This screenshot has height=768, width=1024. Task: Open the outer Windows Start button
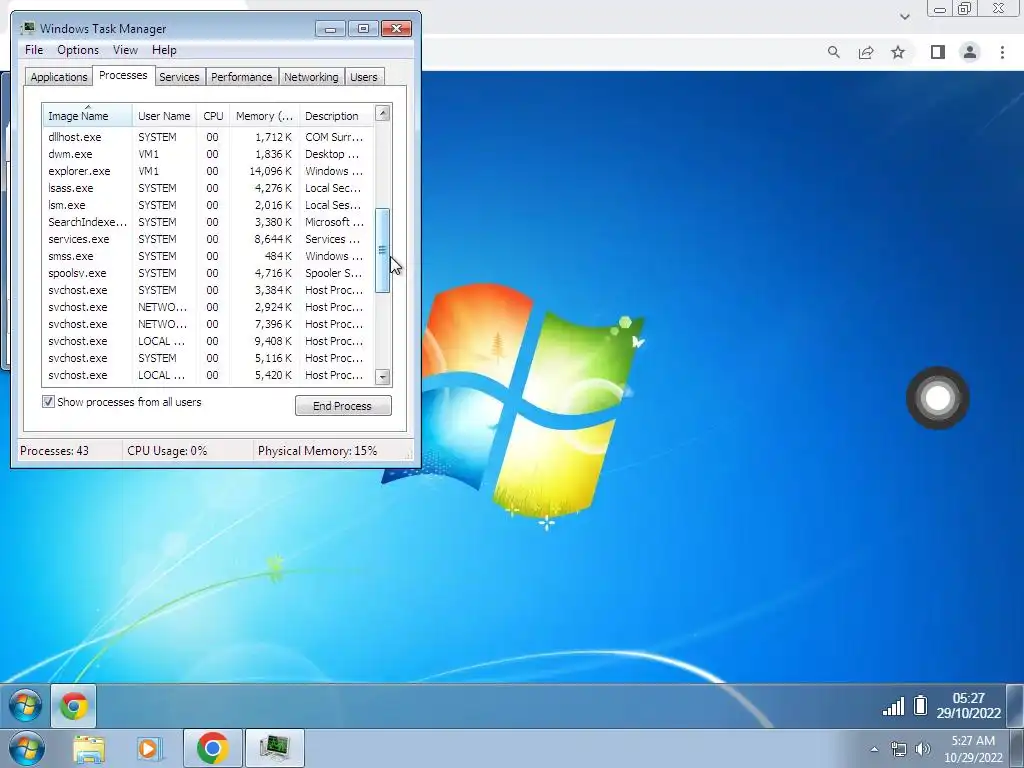26,748
